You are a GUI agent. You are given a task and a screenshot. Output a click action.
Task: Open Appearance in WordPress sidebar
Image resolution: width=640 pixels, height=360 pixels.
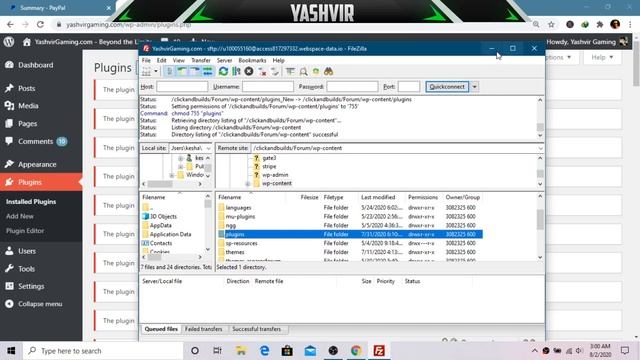(x=37, y=164)
